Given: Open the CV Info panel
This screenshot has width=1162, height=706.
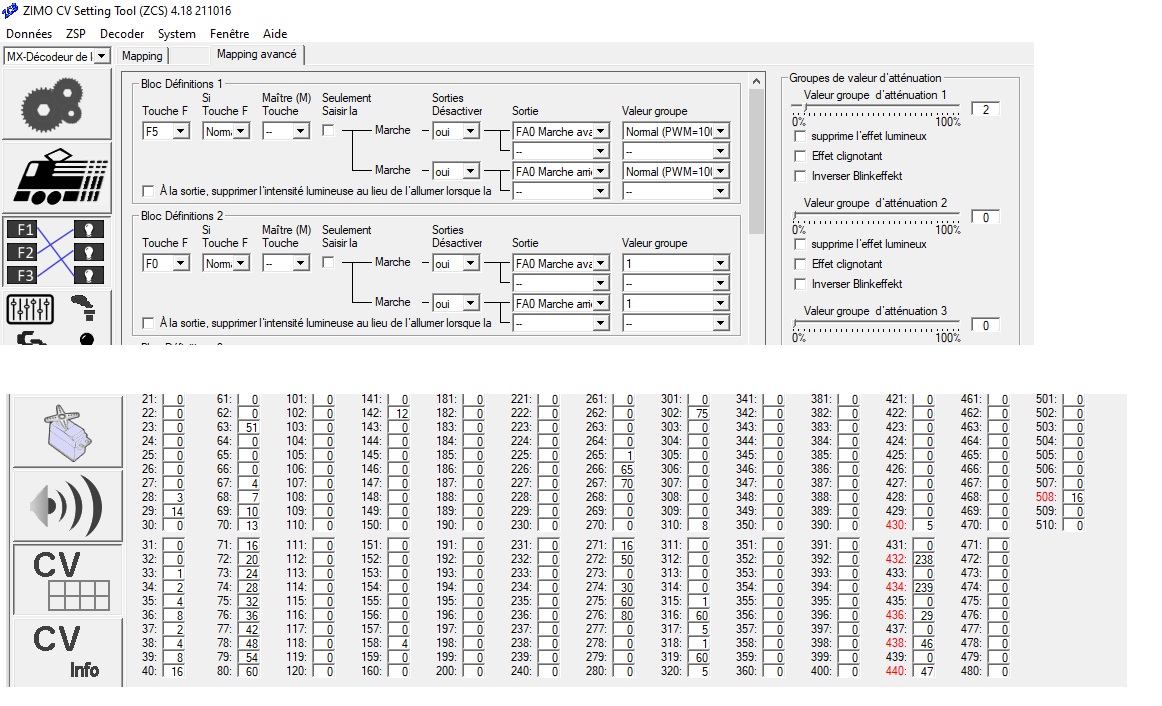Looking at the screenshot, I should point(62,651).
